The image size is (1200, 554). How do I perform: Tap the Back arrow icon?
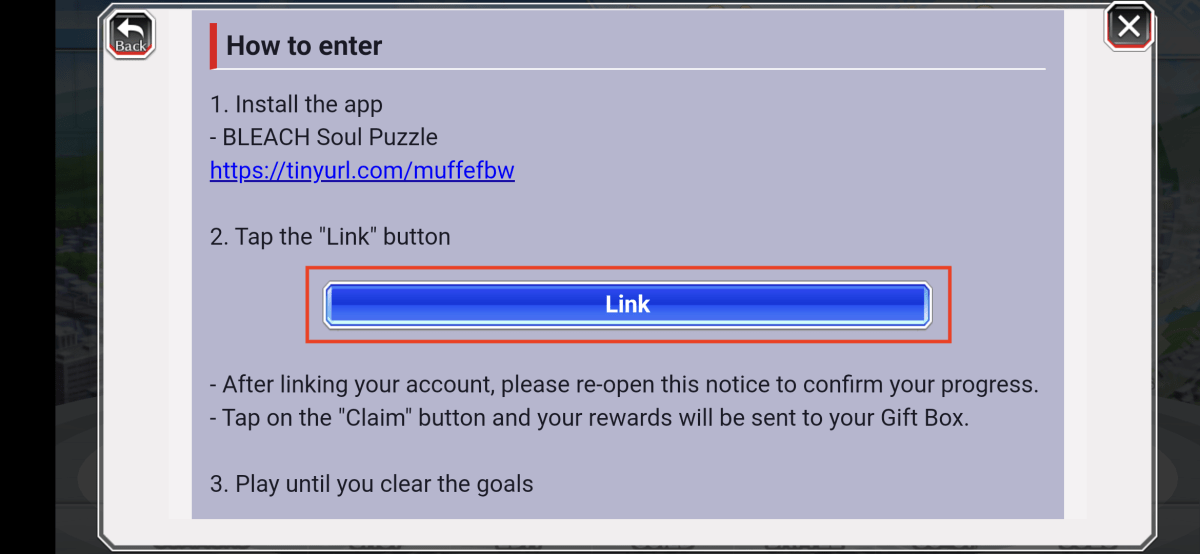(130, 27)
